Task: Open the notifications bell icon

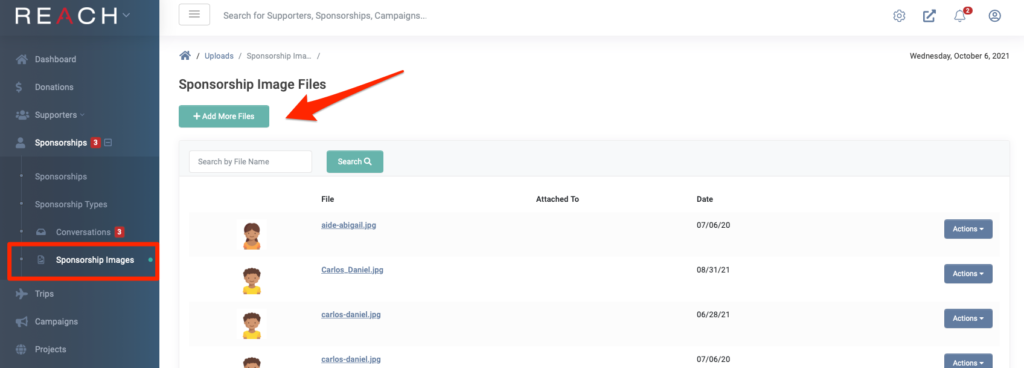Action: (x=960, y=16)
